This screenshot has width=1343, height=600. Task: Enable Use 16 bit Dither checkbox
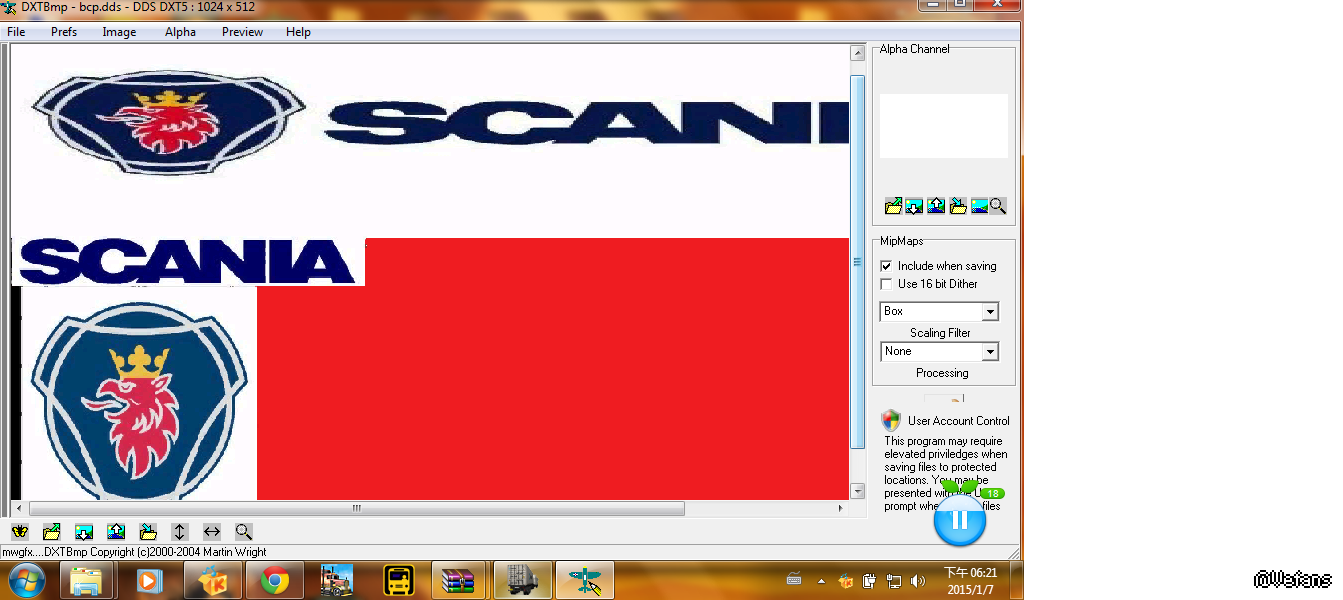pyautogui.click(x=886, y=284)
